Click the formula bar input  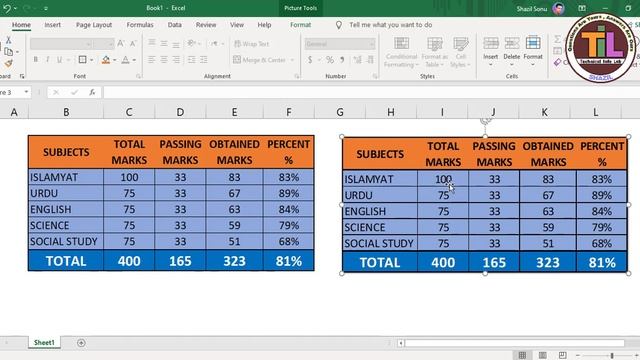(371, 93)
